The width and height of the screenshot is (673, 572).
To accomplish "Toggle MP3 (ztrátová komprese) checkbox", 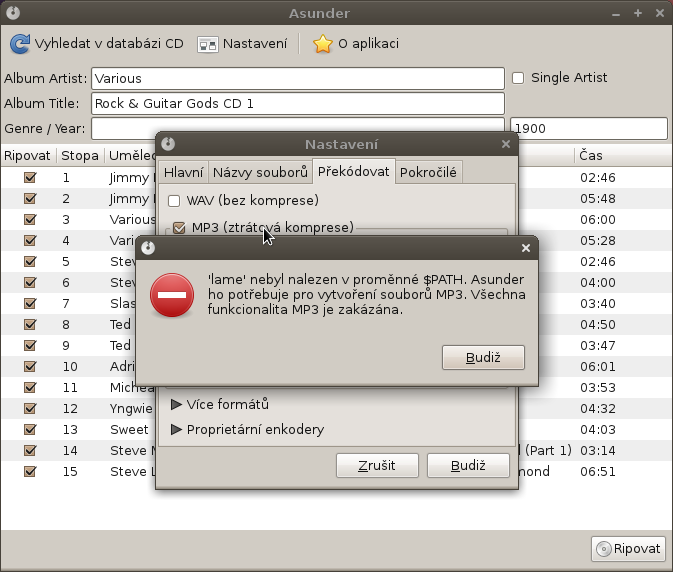I will pyautogui.click(x=179, y=227).
